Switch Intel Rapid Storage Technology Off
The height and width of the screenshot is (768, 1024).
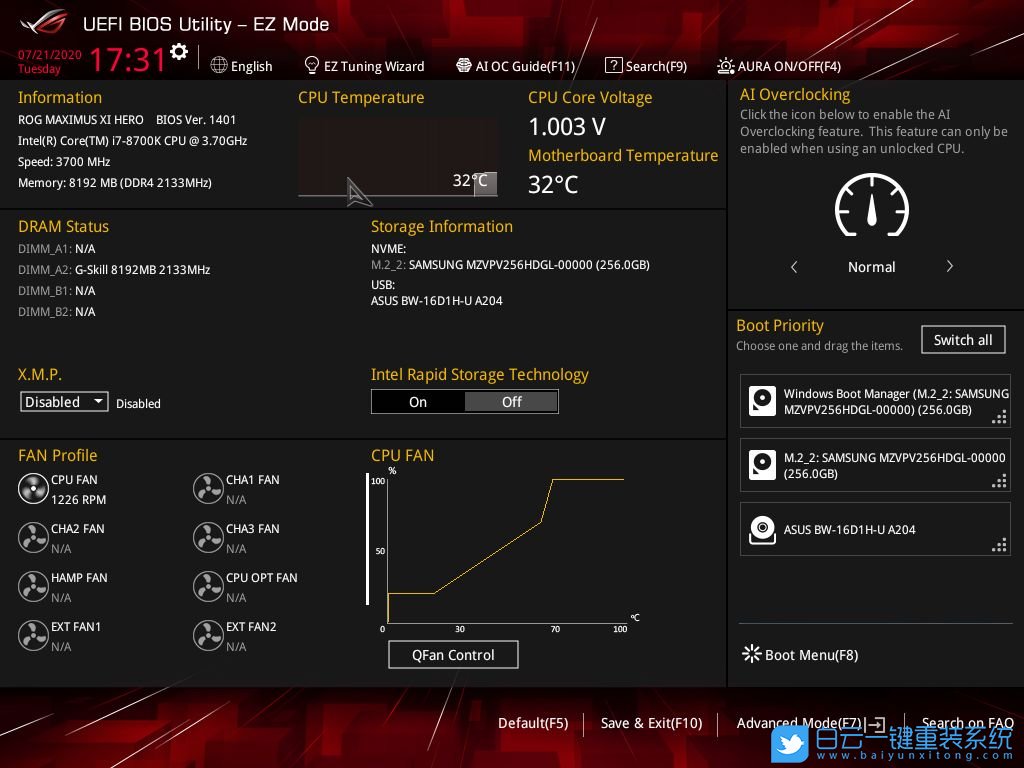(511, 402)
